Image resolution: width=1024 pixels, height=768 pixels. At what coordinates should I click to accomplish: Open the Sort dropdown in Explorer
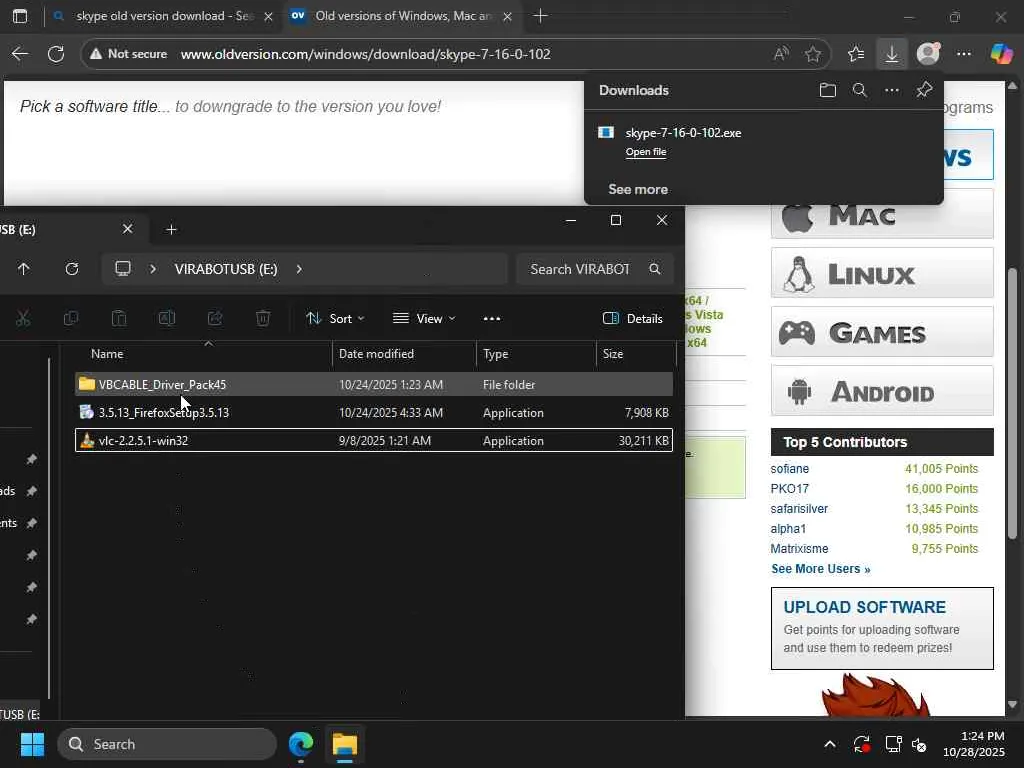pyautogui.click(x=335, y=319)
